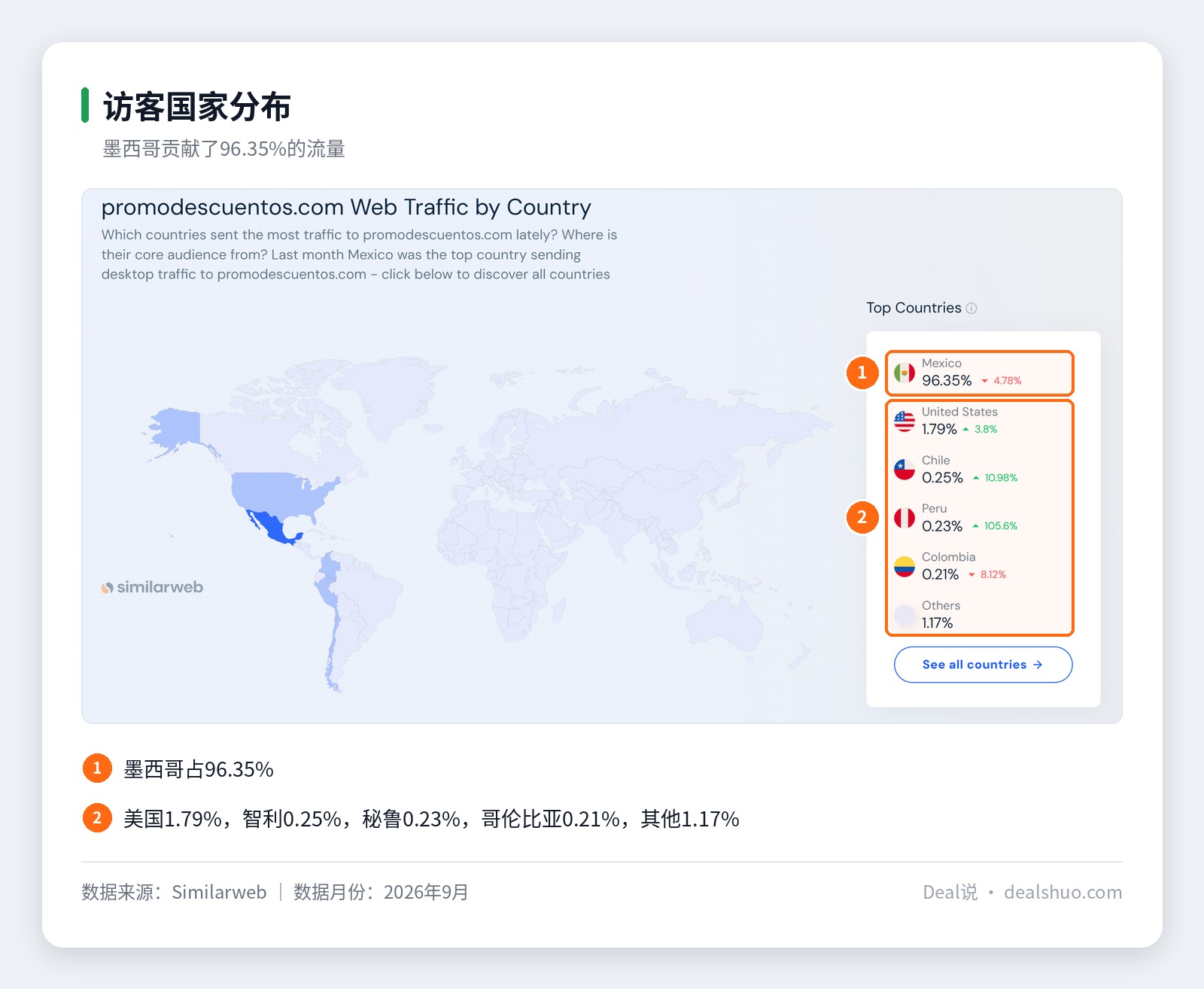The height and width of the screenshot is (989, 1204).
Task: Click the United States 1.79% value
Action: pos(939,429)
